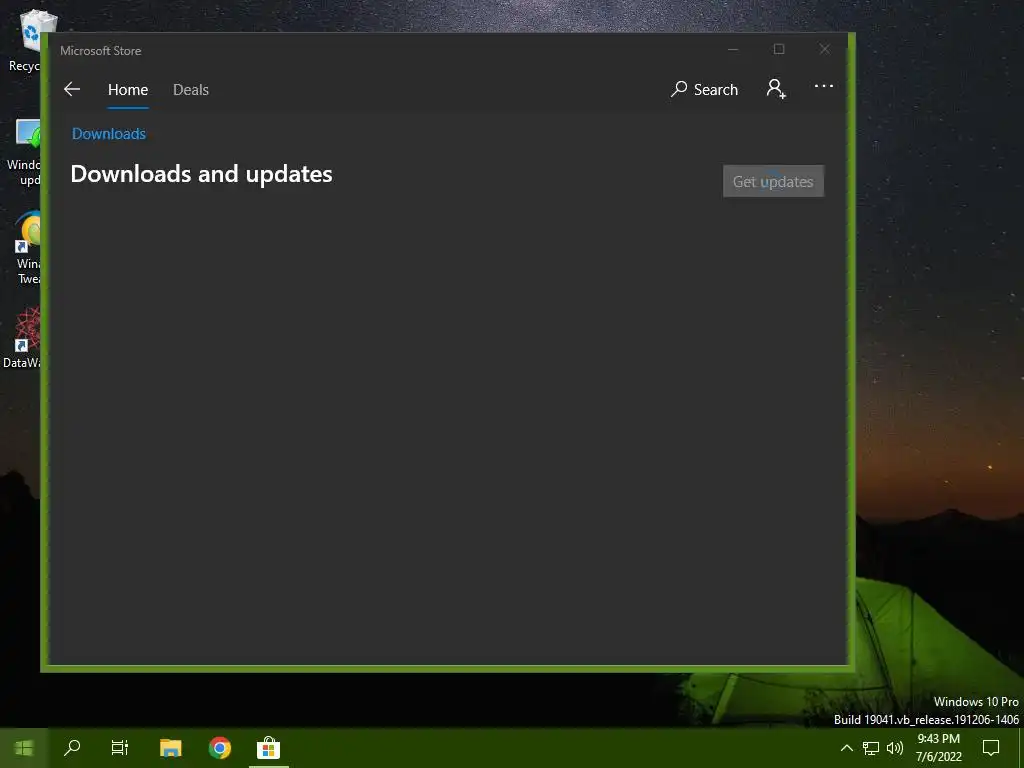The height and width of the screenshot is (768, 1024).
Task: Maximize the Microsoft Store window
Action: (x=778, y=50)
